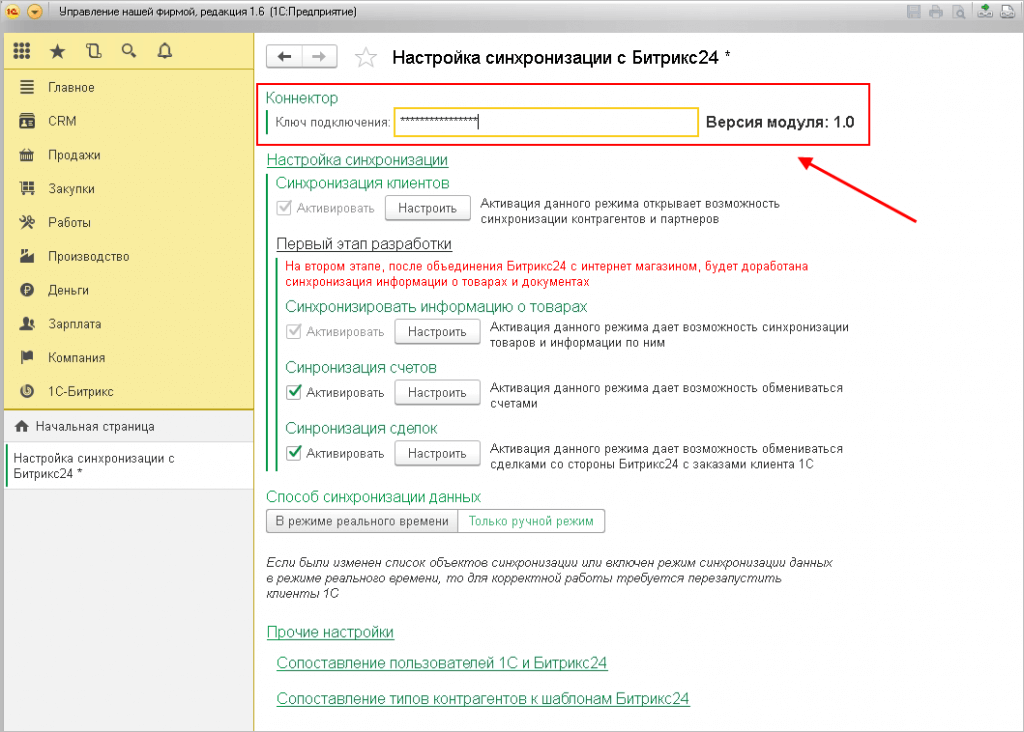The image size is (1024, 732).
Task: Open the search magnifier icon
Action: point(129,51)
